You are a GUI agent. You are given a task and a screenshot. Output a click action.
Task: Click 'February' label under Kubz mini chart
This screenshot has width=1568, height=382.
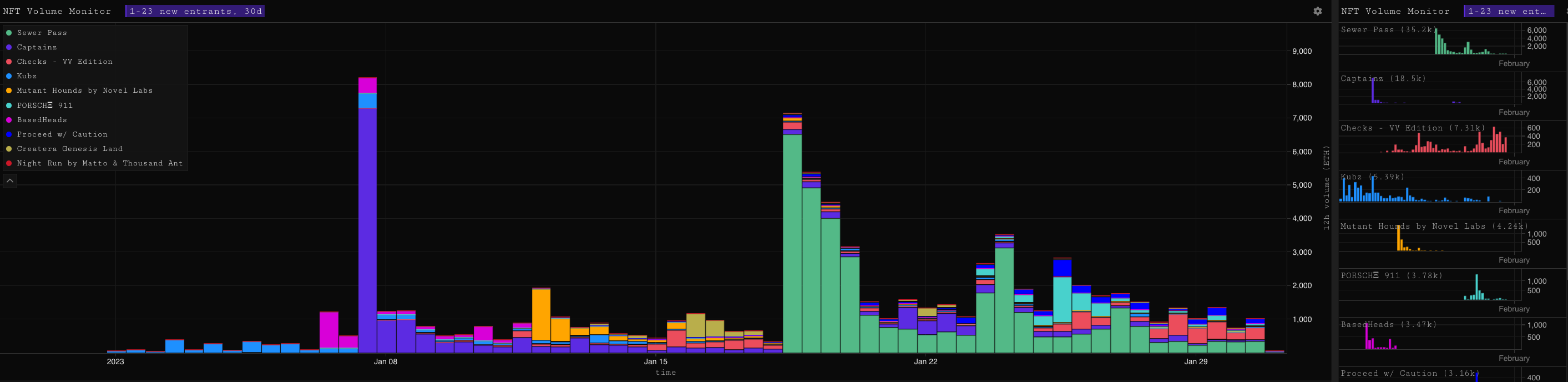click(x=1514, y=211)
